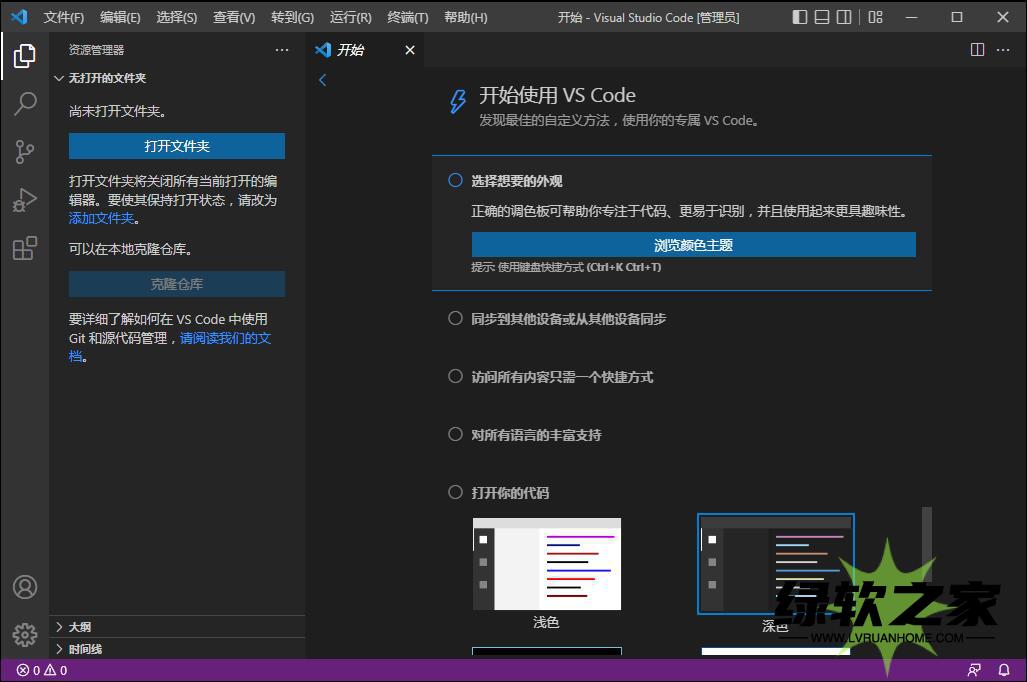Screen dimensions: 1027x682
Task: Open the 终端(T) menu
Action: (407, 17)
